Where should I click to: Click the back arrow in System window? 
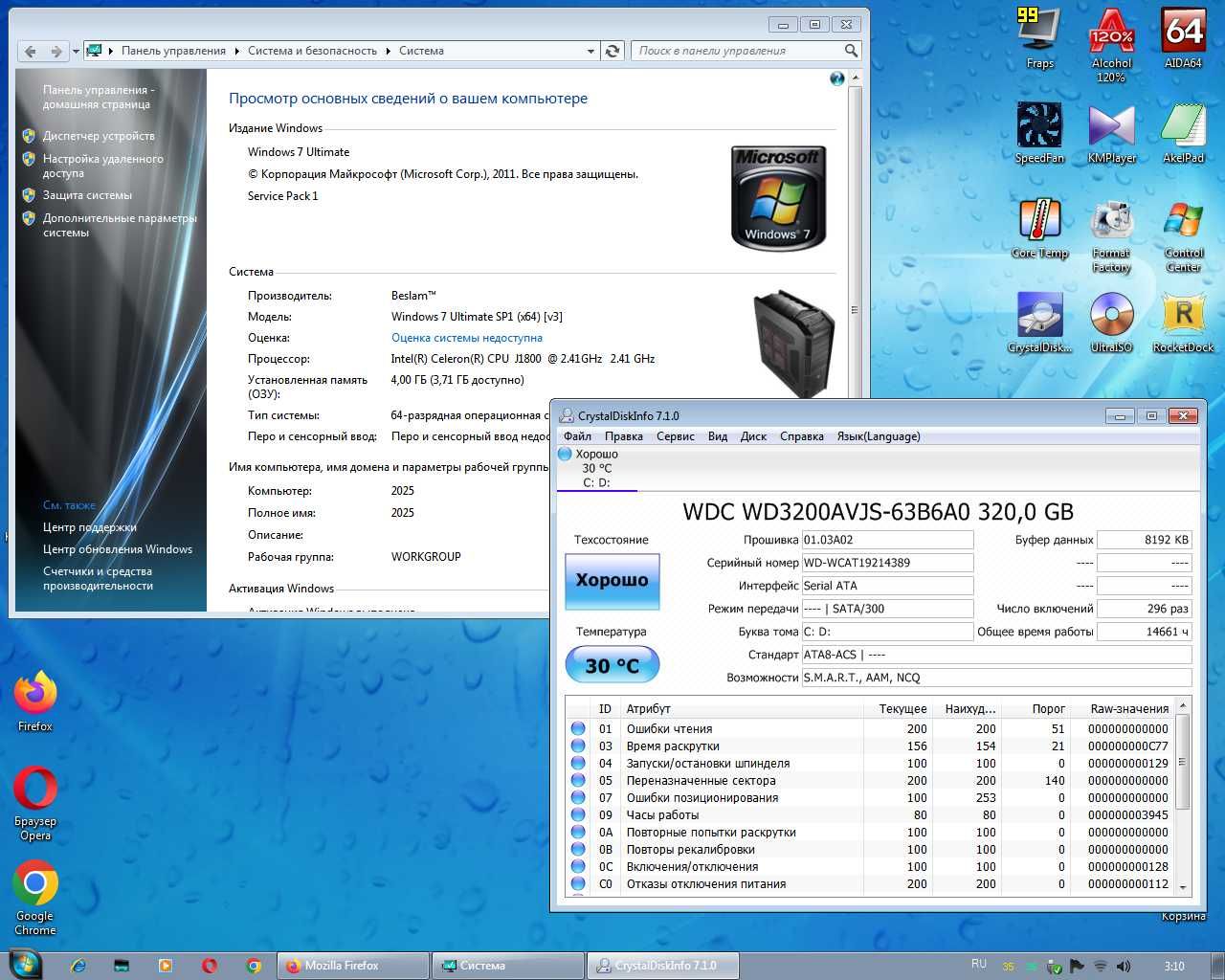[x=31, y=51]
